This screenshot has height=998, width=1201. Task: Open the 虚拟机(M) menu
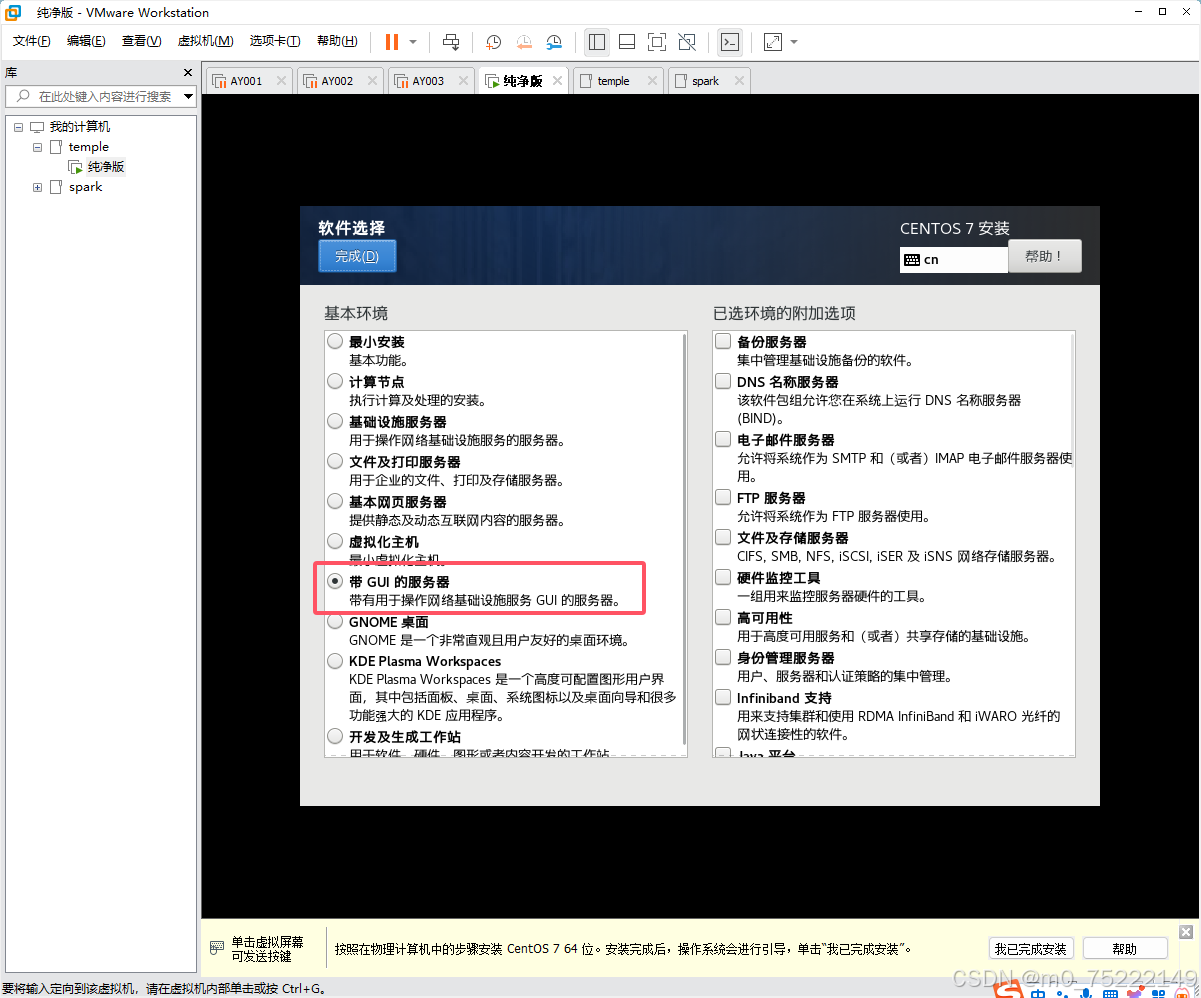coord(205,41)
